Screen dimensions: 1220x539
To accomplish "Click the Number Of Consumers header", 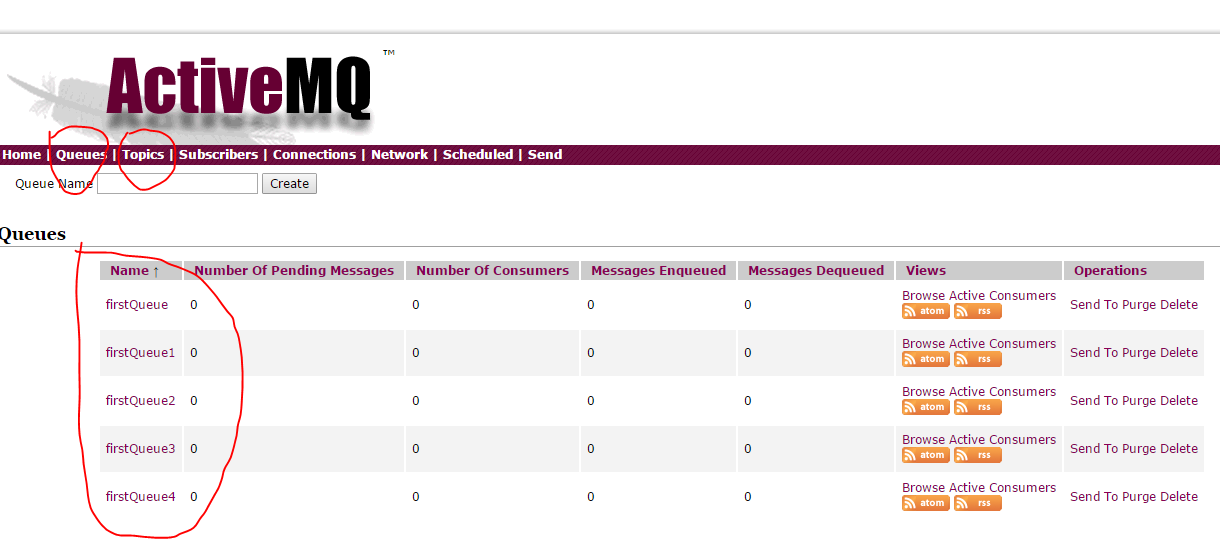I will (x=492, y=271).
